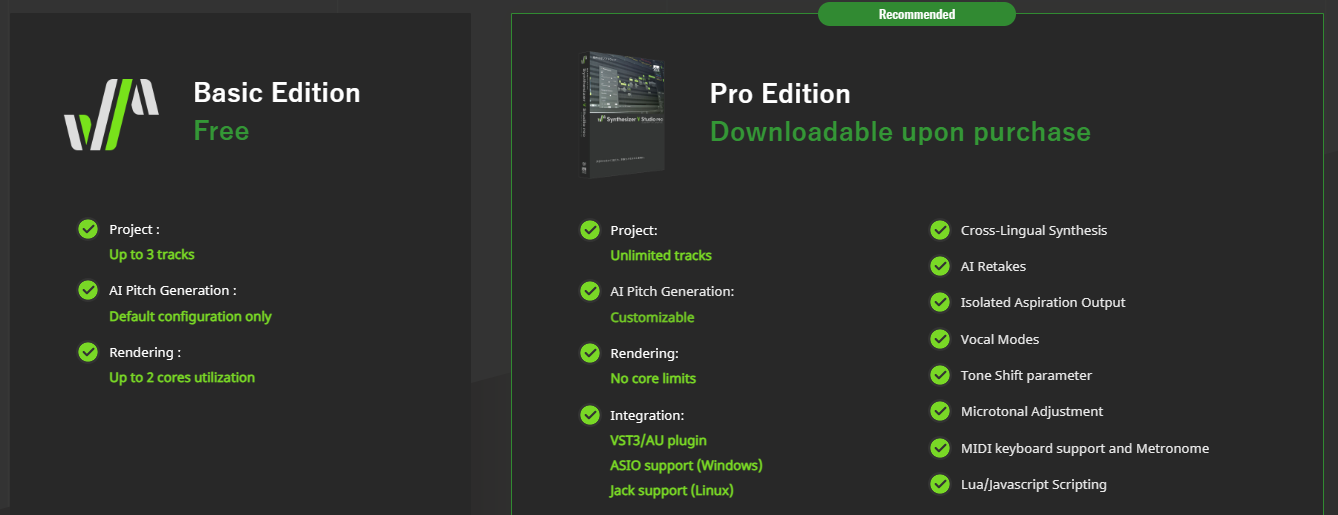Screen dimensions: 1338x515
Task: Click the Unlimited tracks text
Action: (661, 255)
